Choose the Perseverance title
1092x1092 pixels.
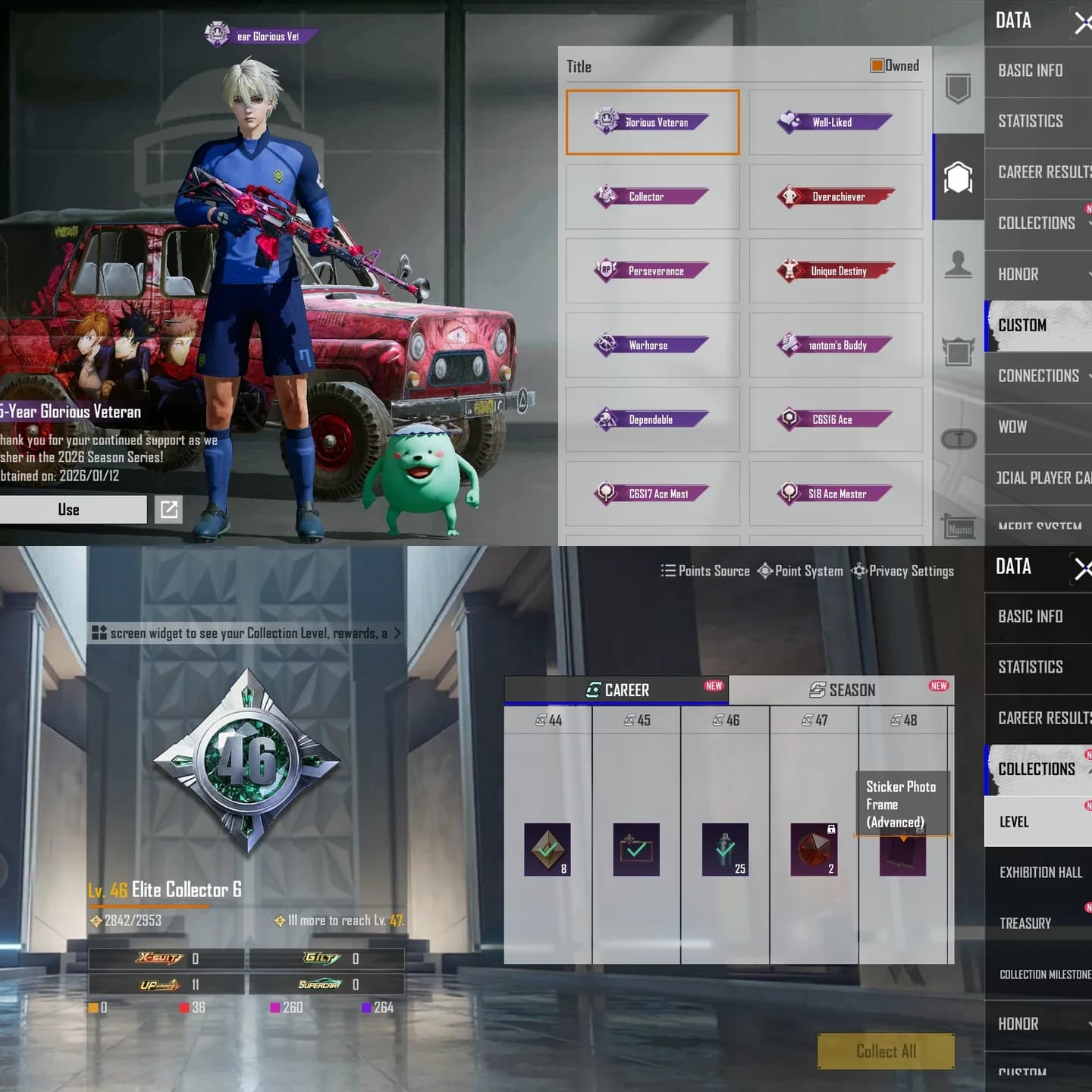(652, 271)
